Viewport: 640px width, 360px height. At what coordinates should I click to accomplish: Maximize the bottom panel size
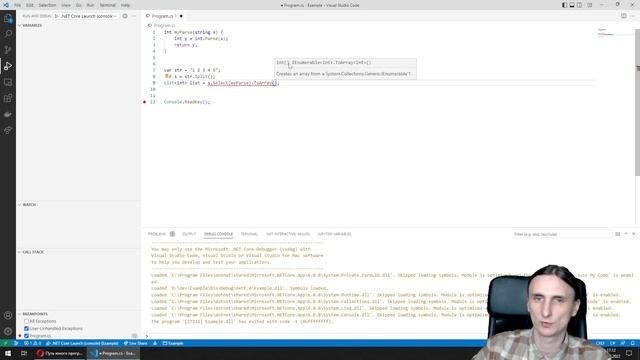[626, 234]
